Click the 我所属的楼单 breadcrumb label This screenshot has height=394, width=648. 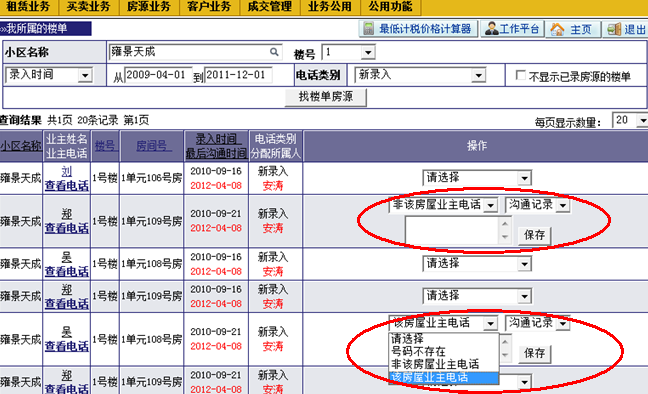36,29
